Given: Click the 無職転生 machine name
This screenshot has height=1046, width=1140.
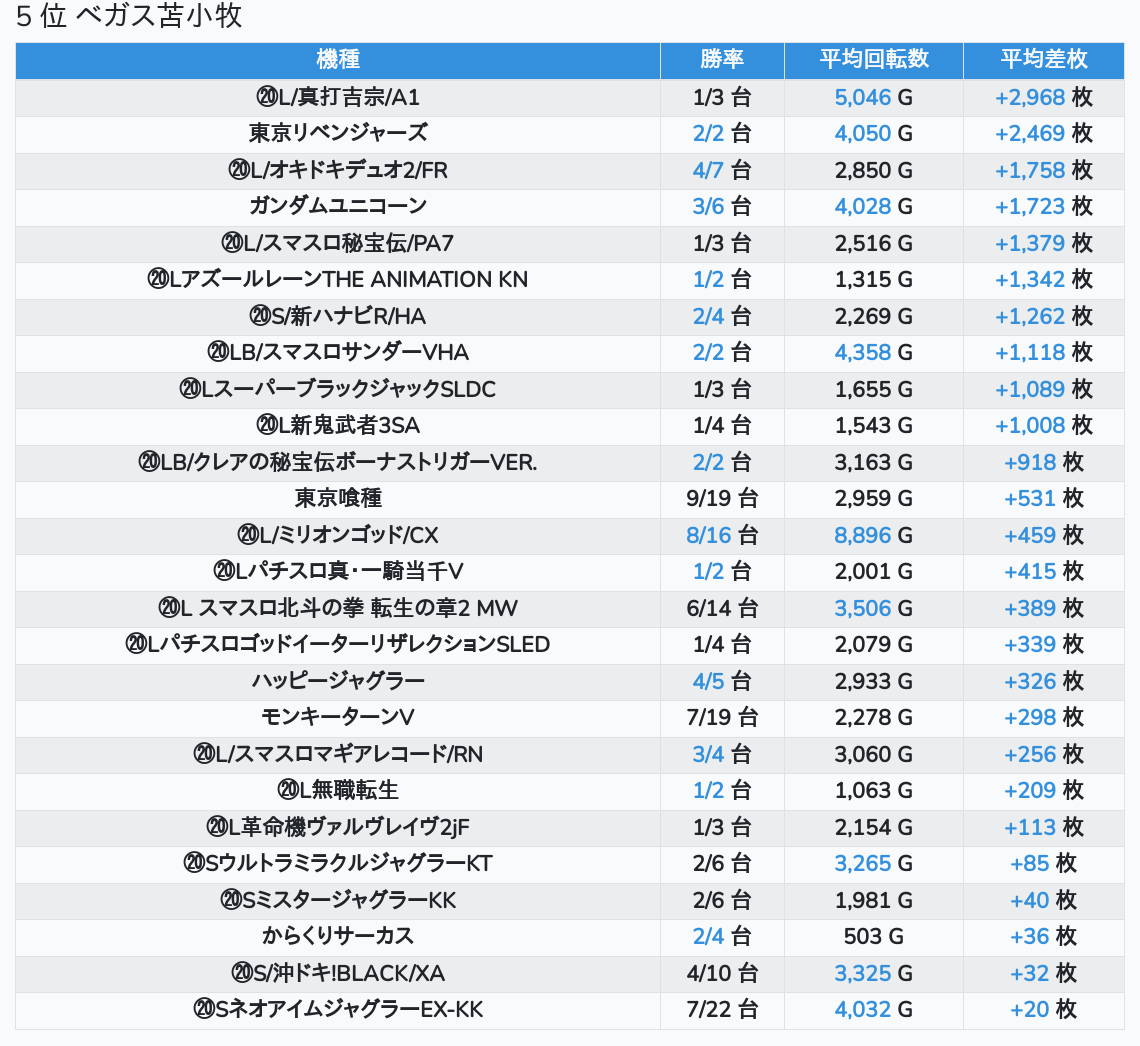Looking at the screenshot, I should pyautogui.click(x=338, y=790).
